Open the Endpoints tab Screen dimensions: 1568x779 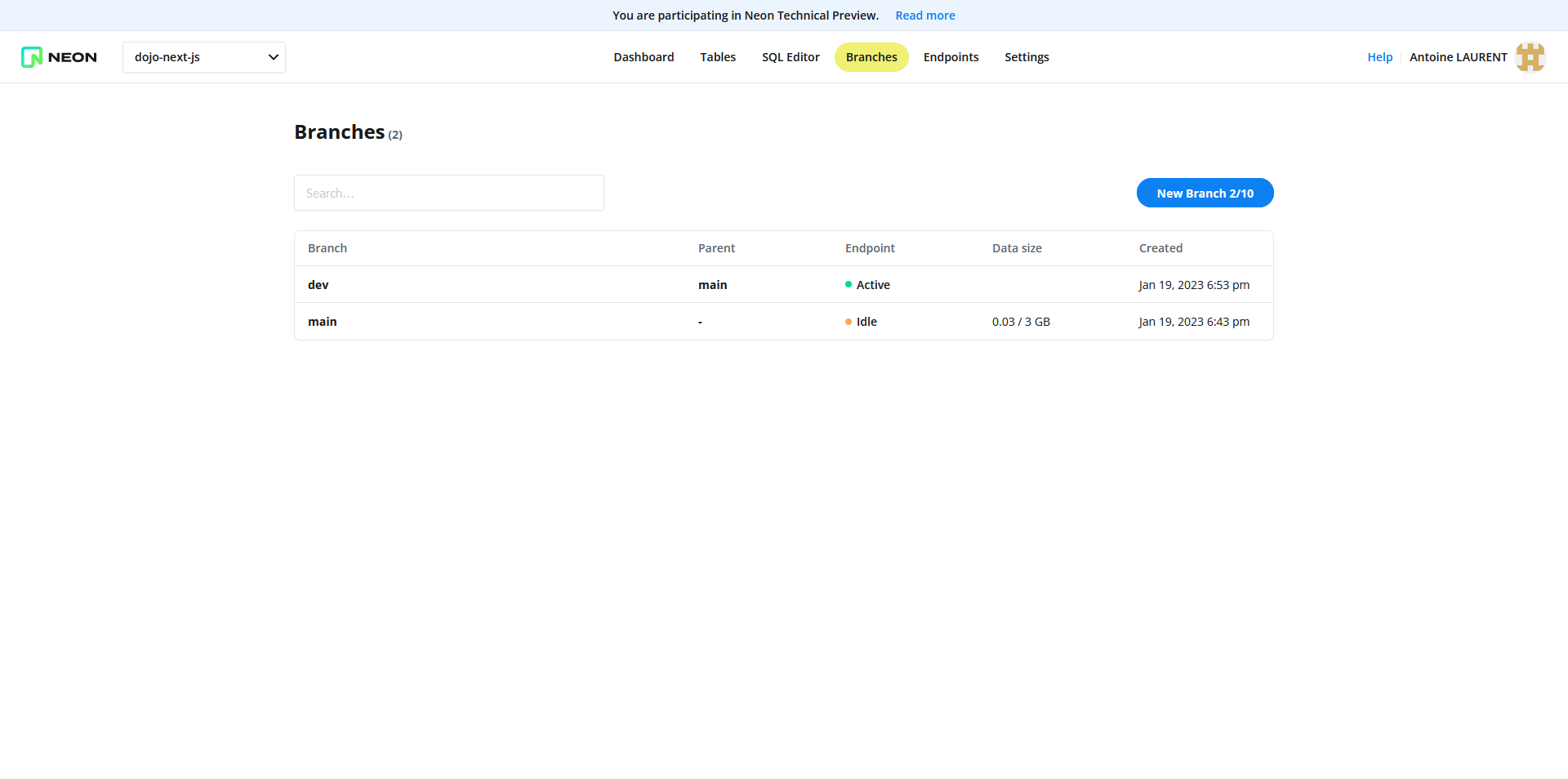point(951,57)
